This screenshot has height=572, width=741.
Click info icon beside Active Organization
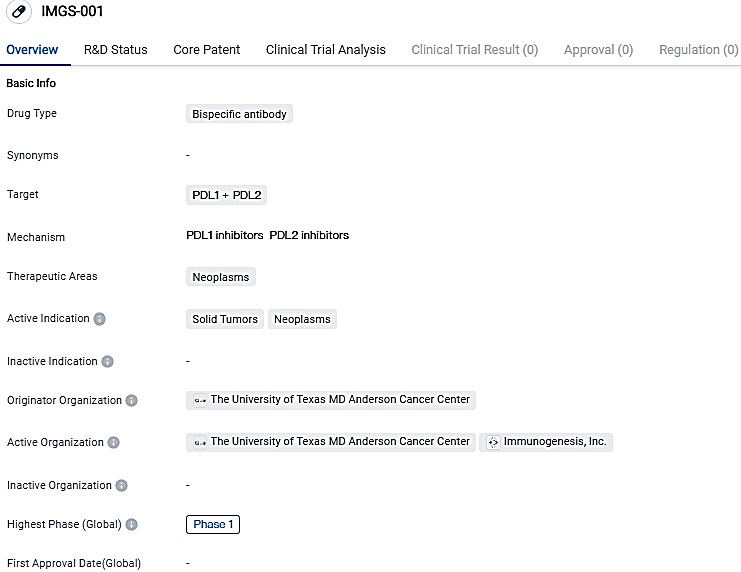click(x=114, y=442)
